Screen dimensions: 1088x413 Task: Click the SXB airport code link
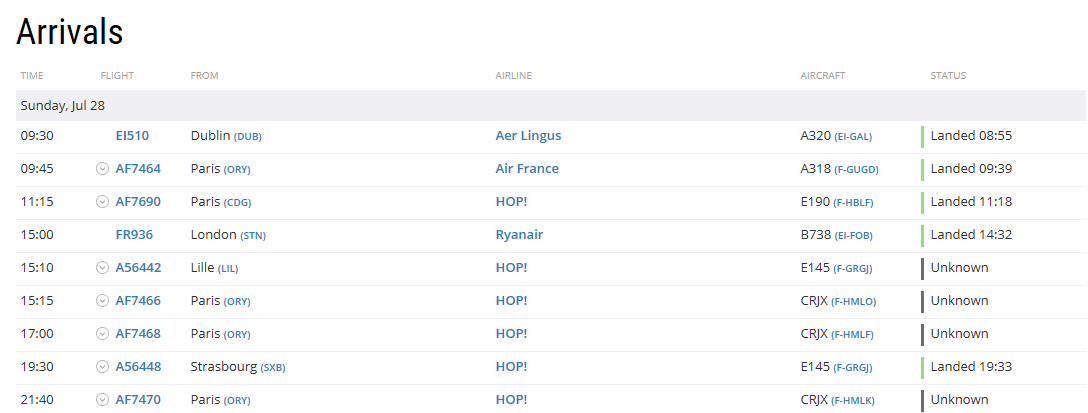coord(273,368)
